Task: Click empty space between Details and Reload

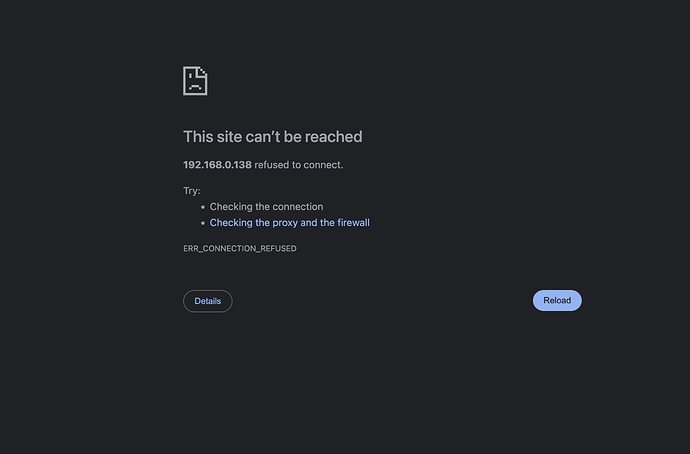Action: coord(383,301)
